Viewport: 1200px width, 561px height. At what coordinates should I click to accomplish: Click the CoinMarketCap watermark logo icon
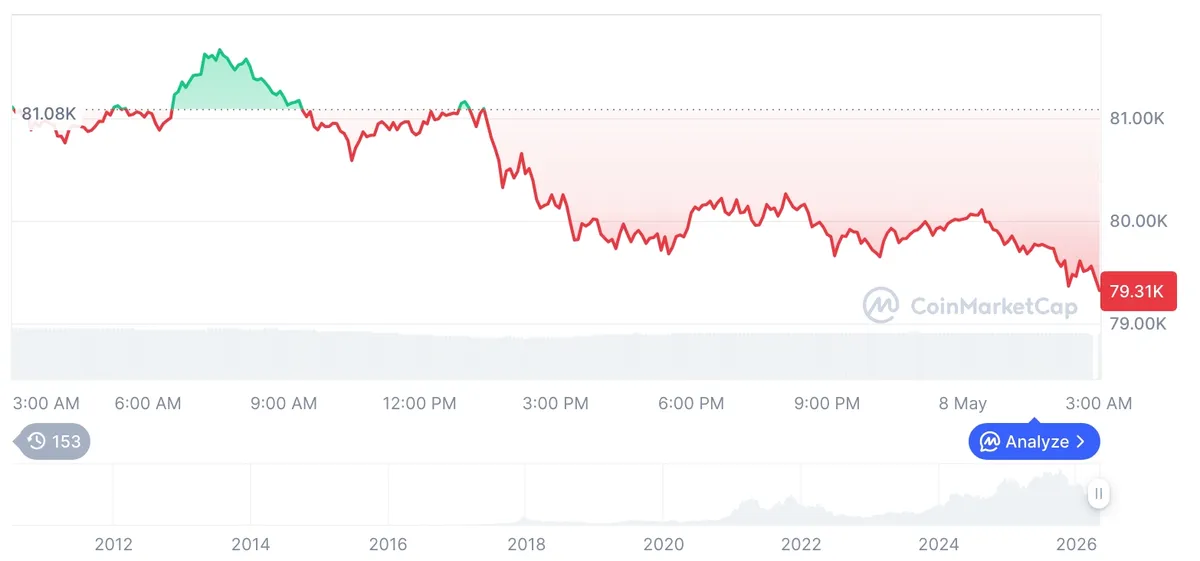click(881, 305)
